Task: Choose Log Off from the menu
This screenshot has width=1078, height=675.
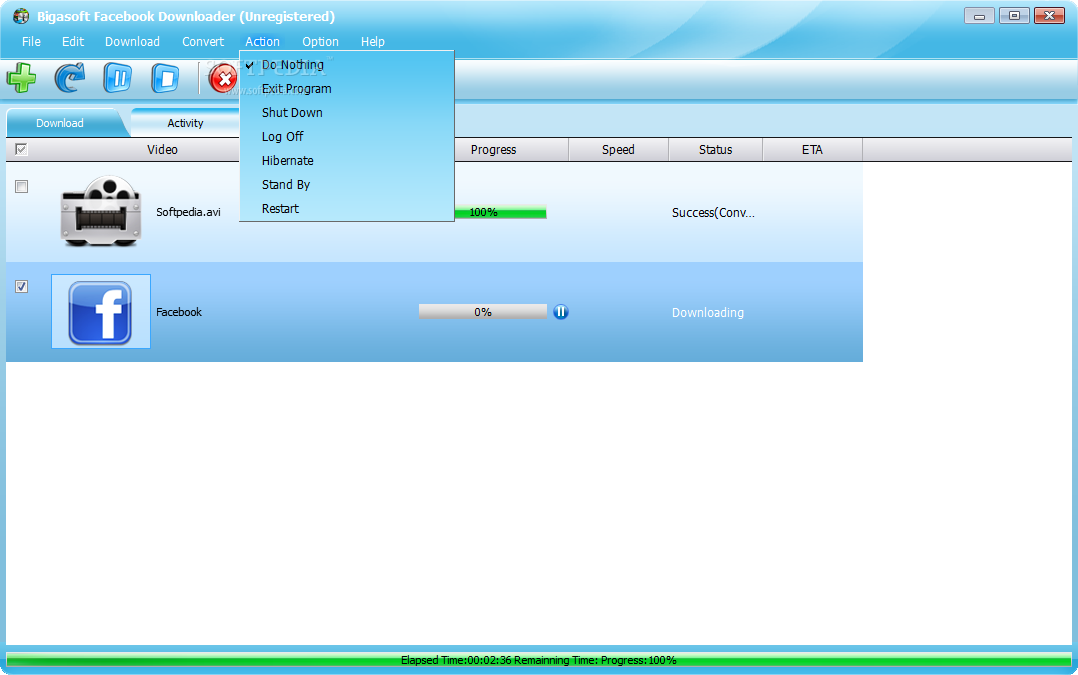Action: point(346,137)
